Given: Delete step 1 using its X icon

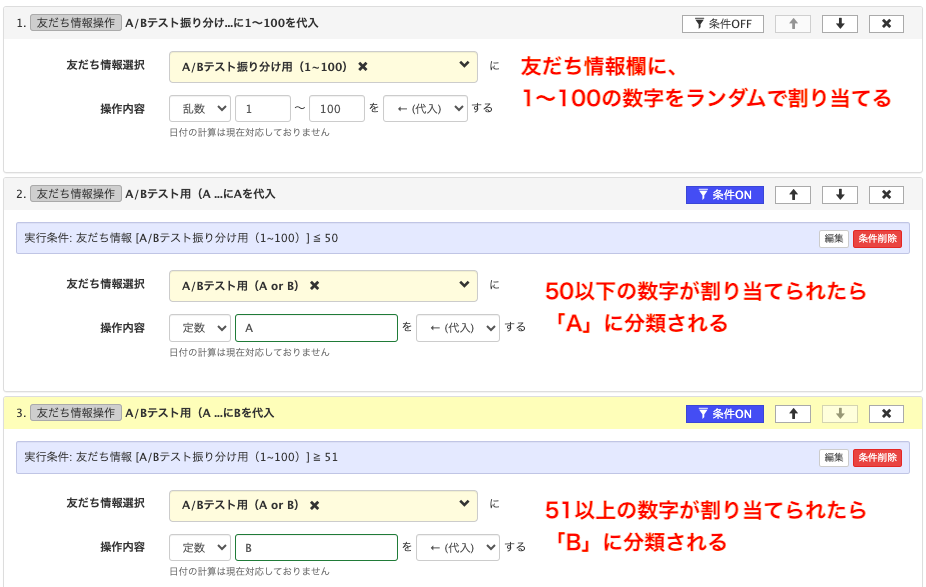Looking at the screenshot, I should pos(886,23).
